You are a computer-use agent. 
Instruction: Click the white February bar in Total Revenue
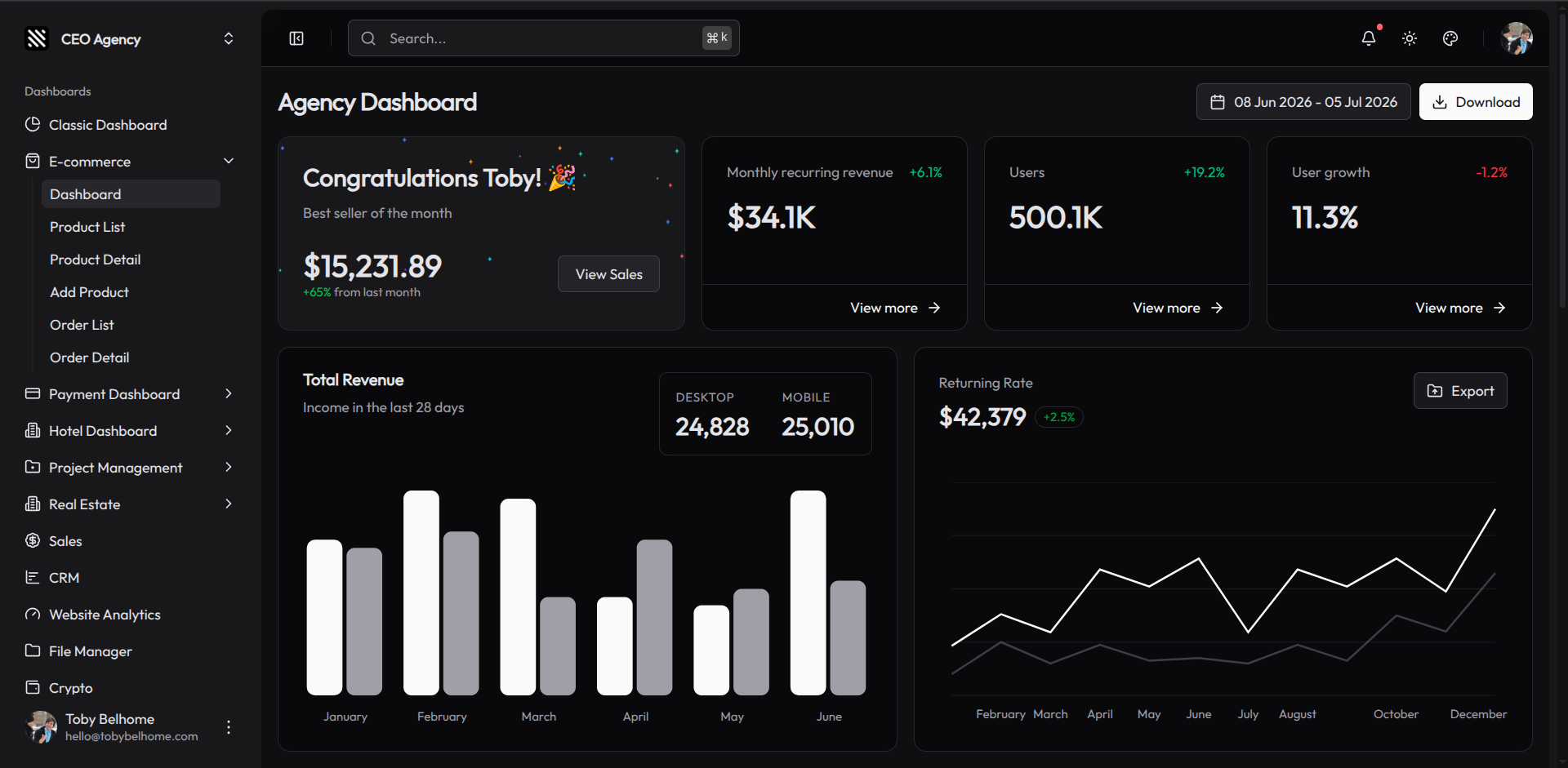coord(421,593)
